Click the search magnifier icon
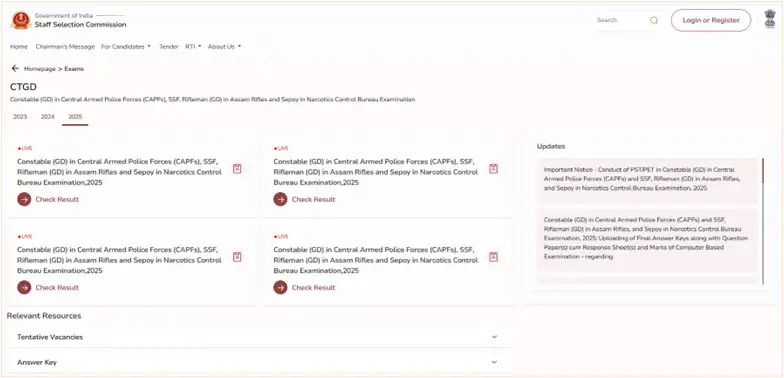The height and width of the screenshot is (378, 784). pyautogui.click(x=654, y=20)
